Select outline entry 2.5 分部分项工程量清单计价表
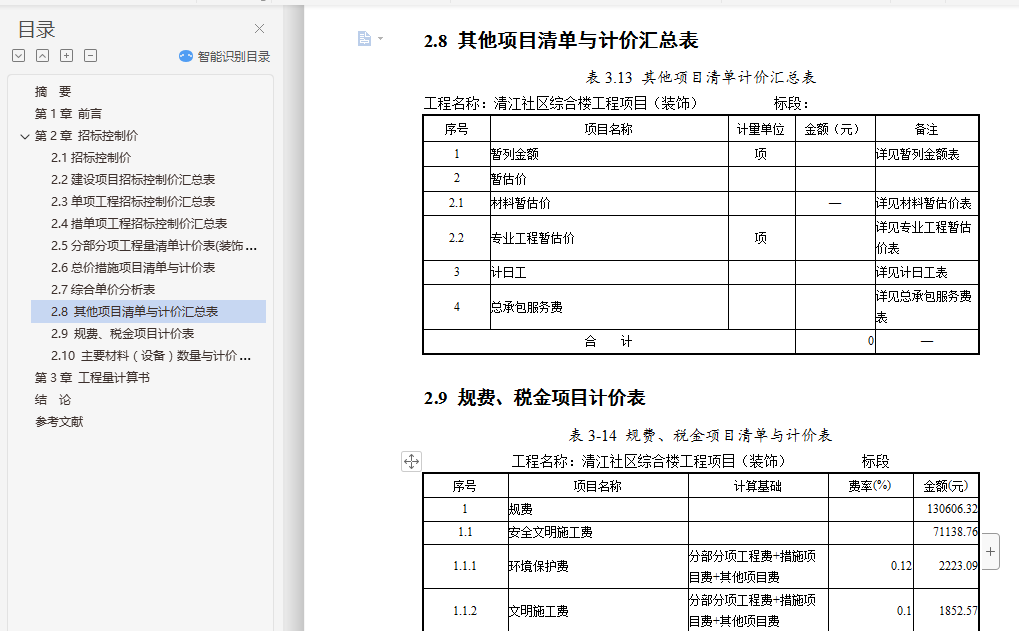Screen dimensions: 1019x631 point(153,246)
